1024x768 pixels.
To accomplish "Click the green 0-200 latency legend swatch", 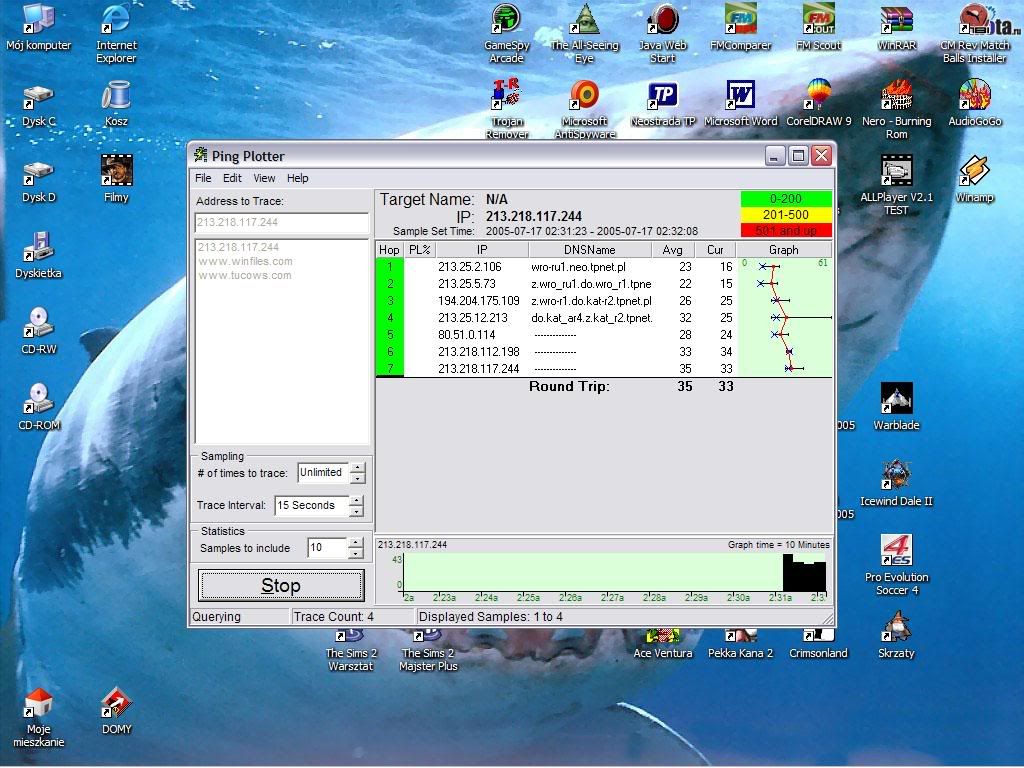I will click(x=786, y=199).
